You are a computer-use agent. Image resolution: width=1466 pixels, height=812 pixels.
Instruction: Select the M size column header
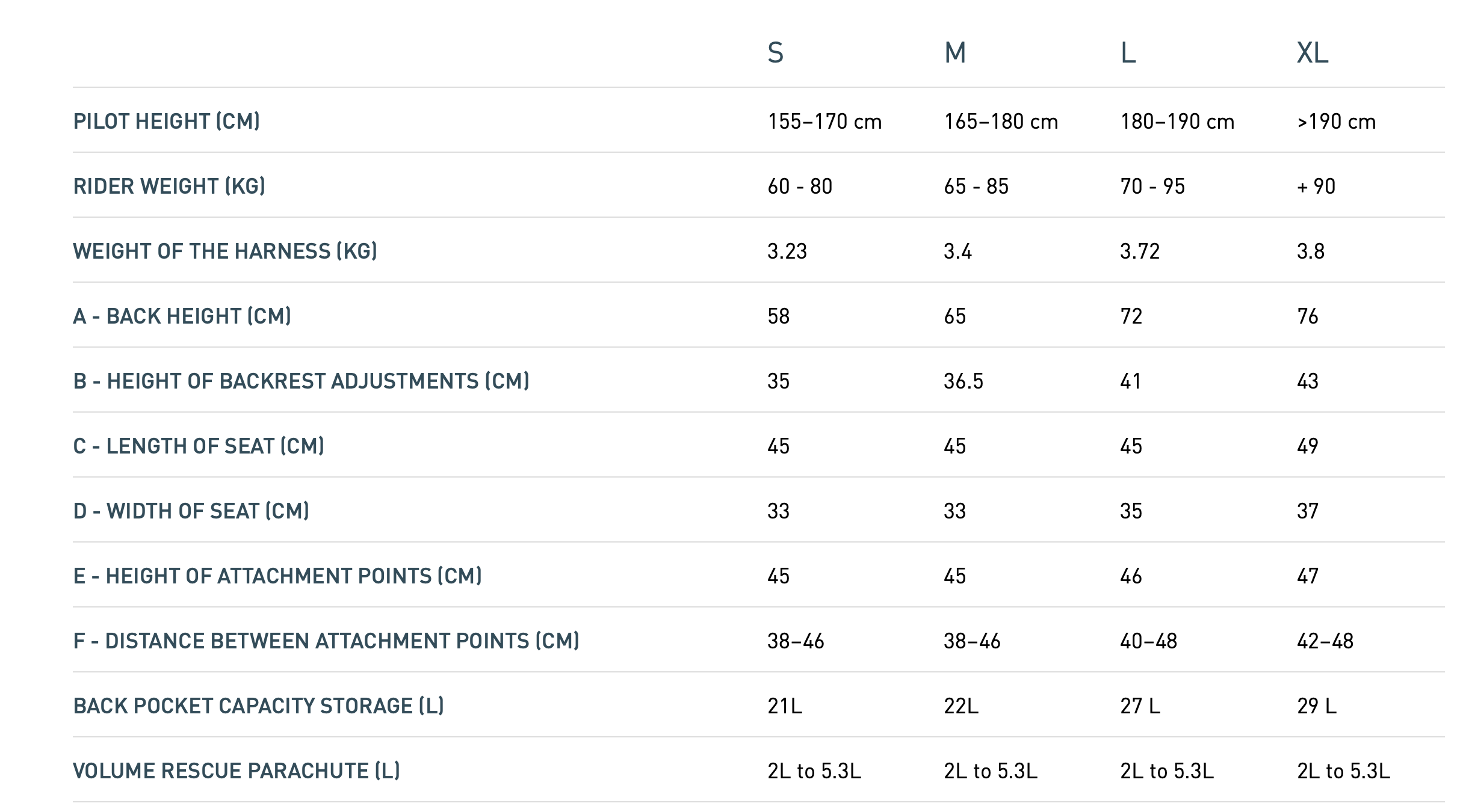point(955,53)
